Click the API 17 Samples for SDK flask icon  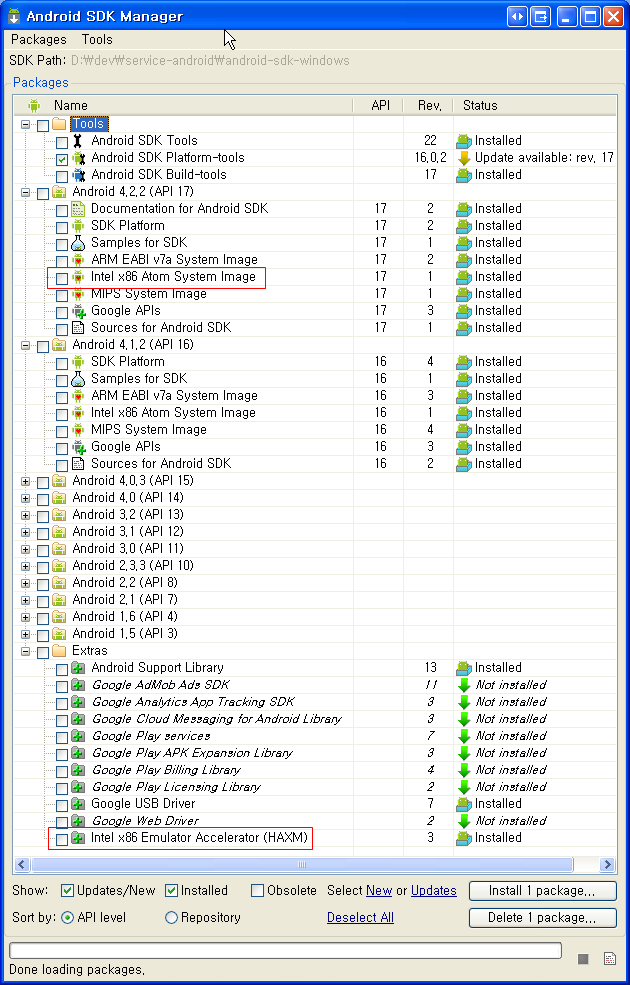pos(78,242)
